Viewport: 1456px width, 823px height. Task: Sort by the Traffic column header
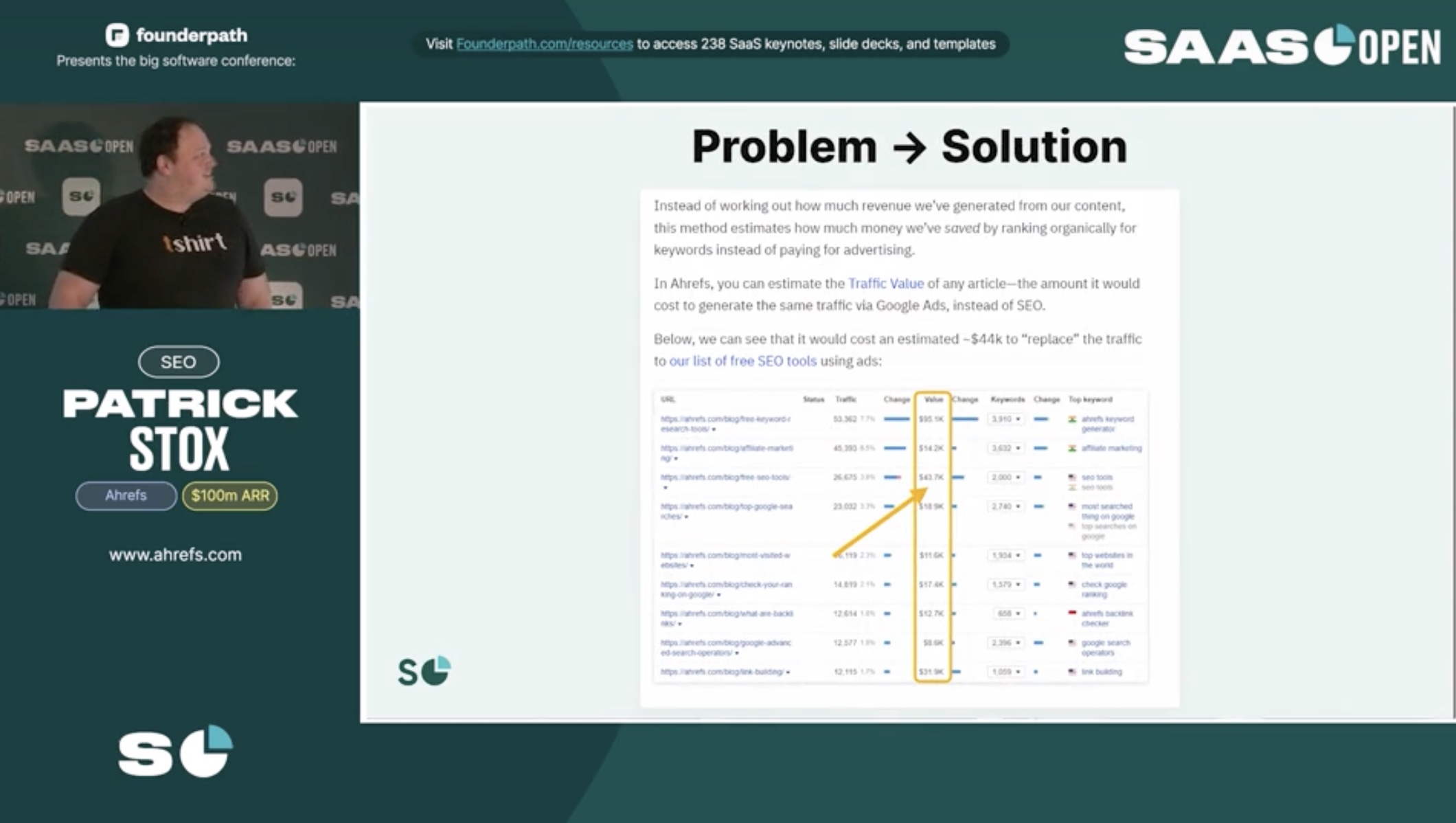point(845,399)
